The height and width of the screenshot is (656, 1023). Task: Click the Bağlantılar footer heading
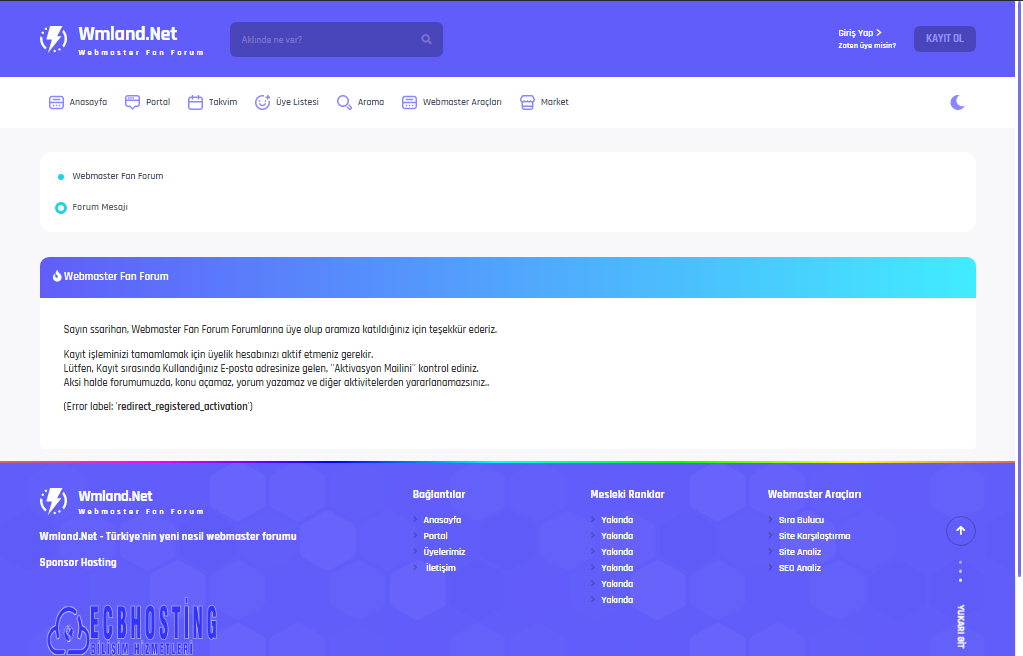click(x=438, y=494)
